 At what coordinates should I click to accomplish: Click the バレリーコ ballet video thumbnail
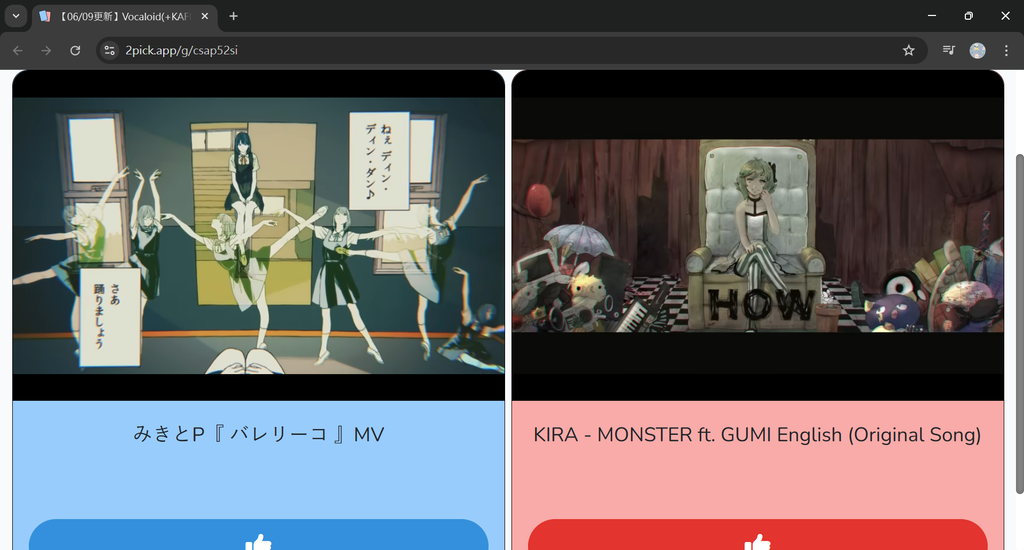[259, 235]
